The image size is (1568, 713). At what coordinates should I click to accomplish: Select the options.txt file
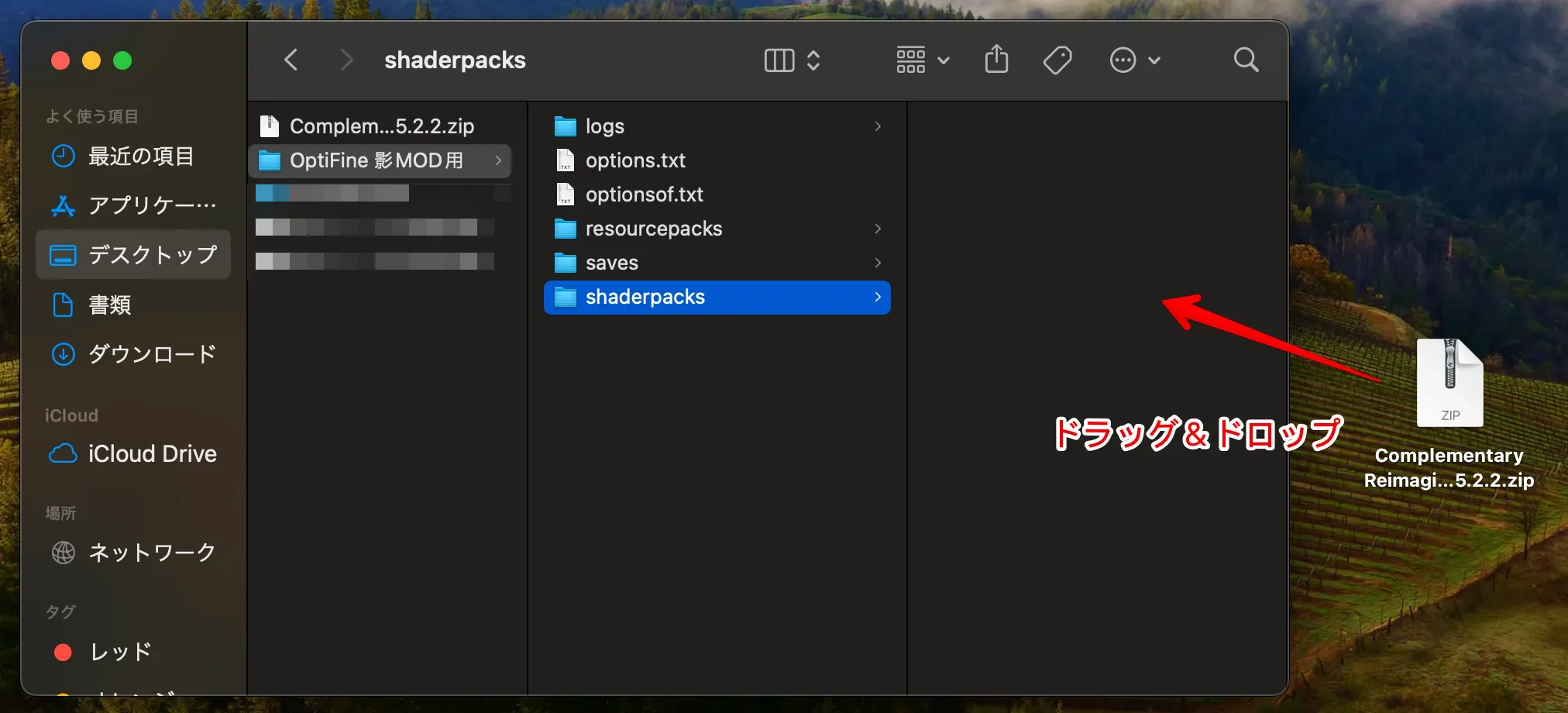coord(717,160)
